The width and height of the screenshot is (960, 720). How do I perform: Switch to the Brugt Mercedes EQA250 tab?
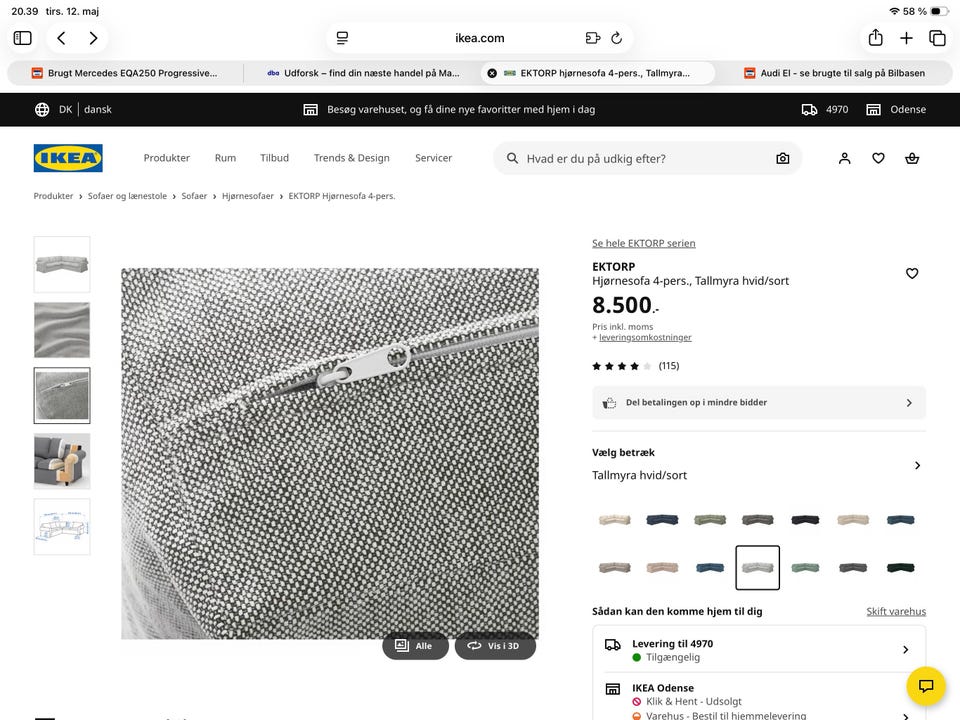(125, 73)
